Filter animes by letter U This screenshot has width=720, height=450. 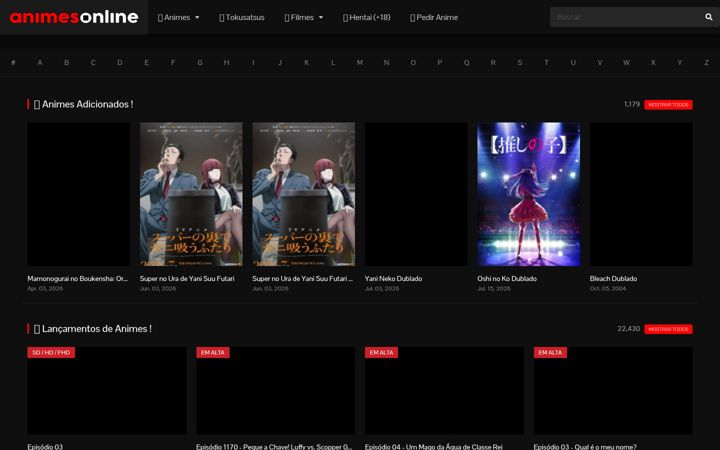pyautogui.click(x=573, y=62)
